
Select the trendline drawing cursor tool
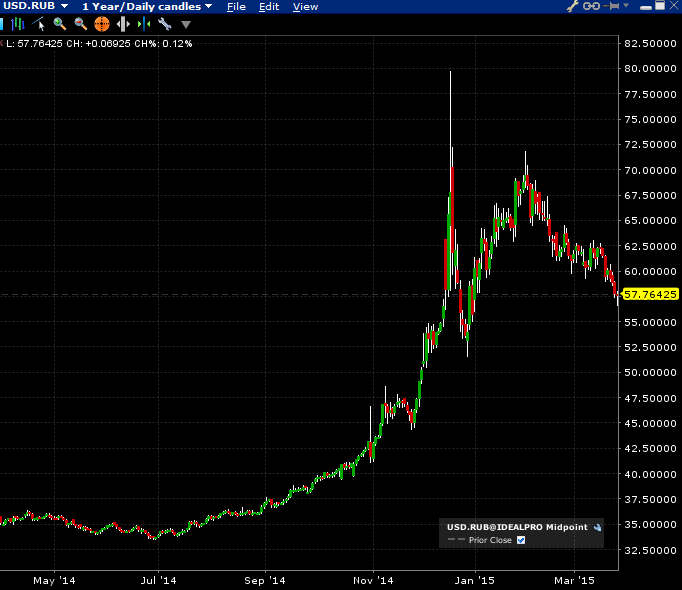click(x=38, y=24)
